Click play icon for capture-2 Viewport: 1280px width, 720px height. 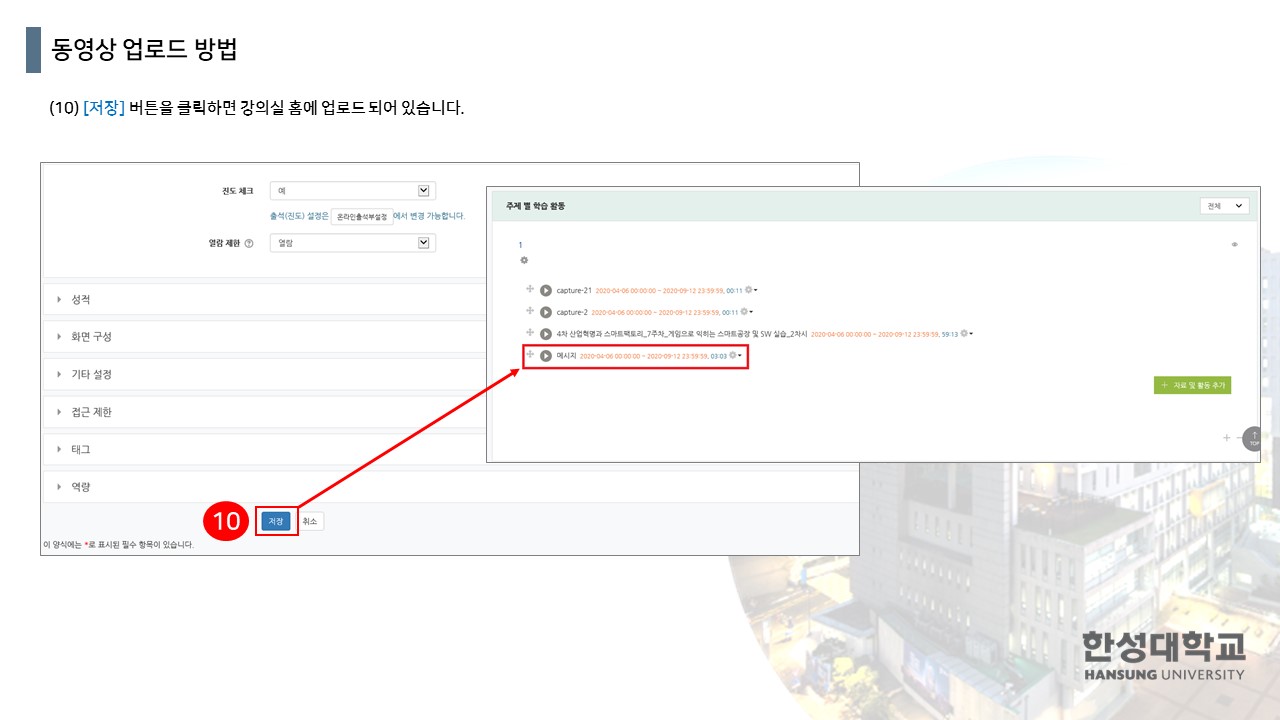(x=546, y=312)
